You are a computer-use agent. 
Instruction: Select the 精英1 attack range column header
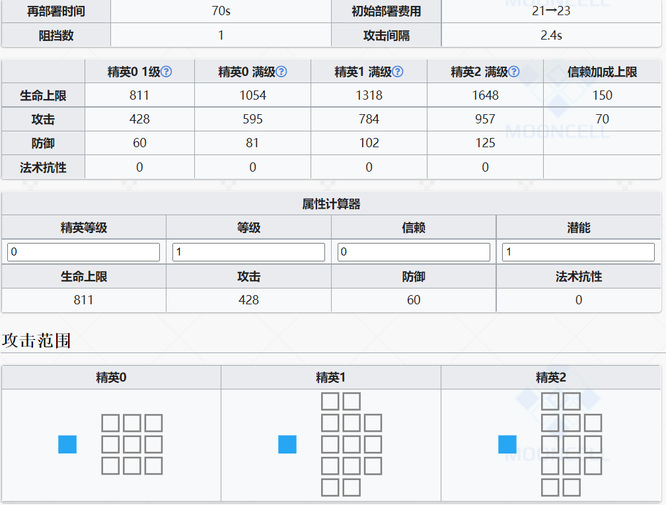pyautogui.click(x=331, y=377)
